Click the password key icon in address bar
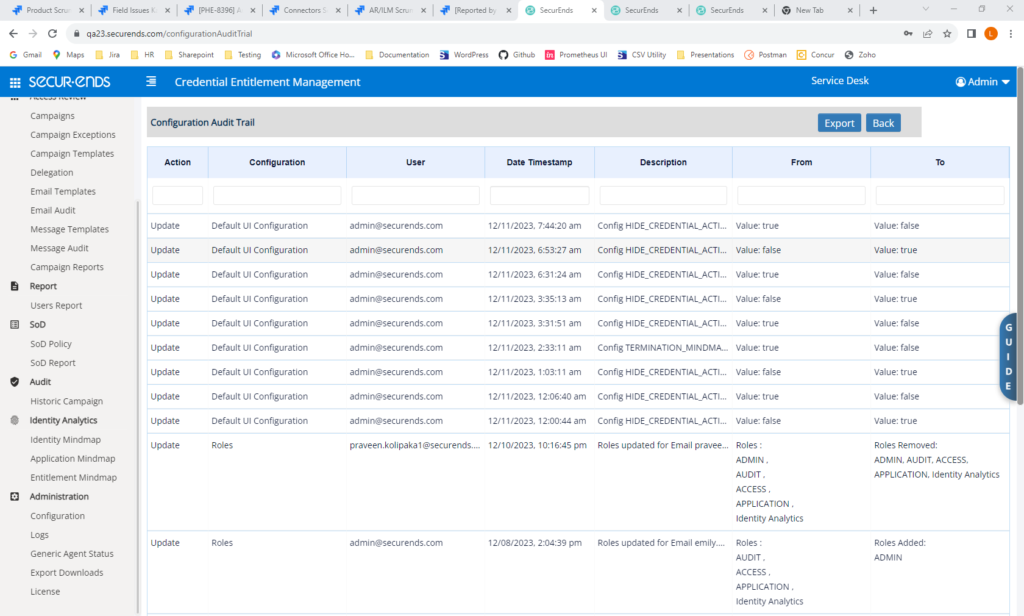The width and height of the screenshot is (1024, 616). pyautogui.click(x=908, y=33)
